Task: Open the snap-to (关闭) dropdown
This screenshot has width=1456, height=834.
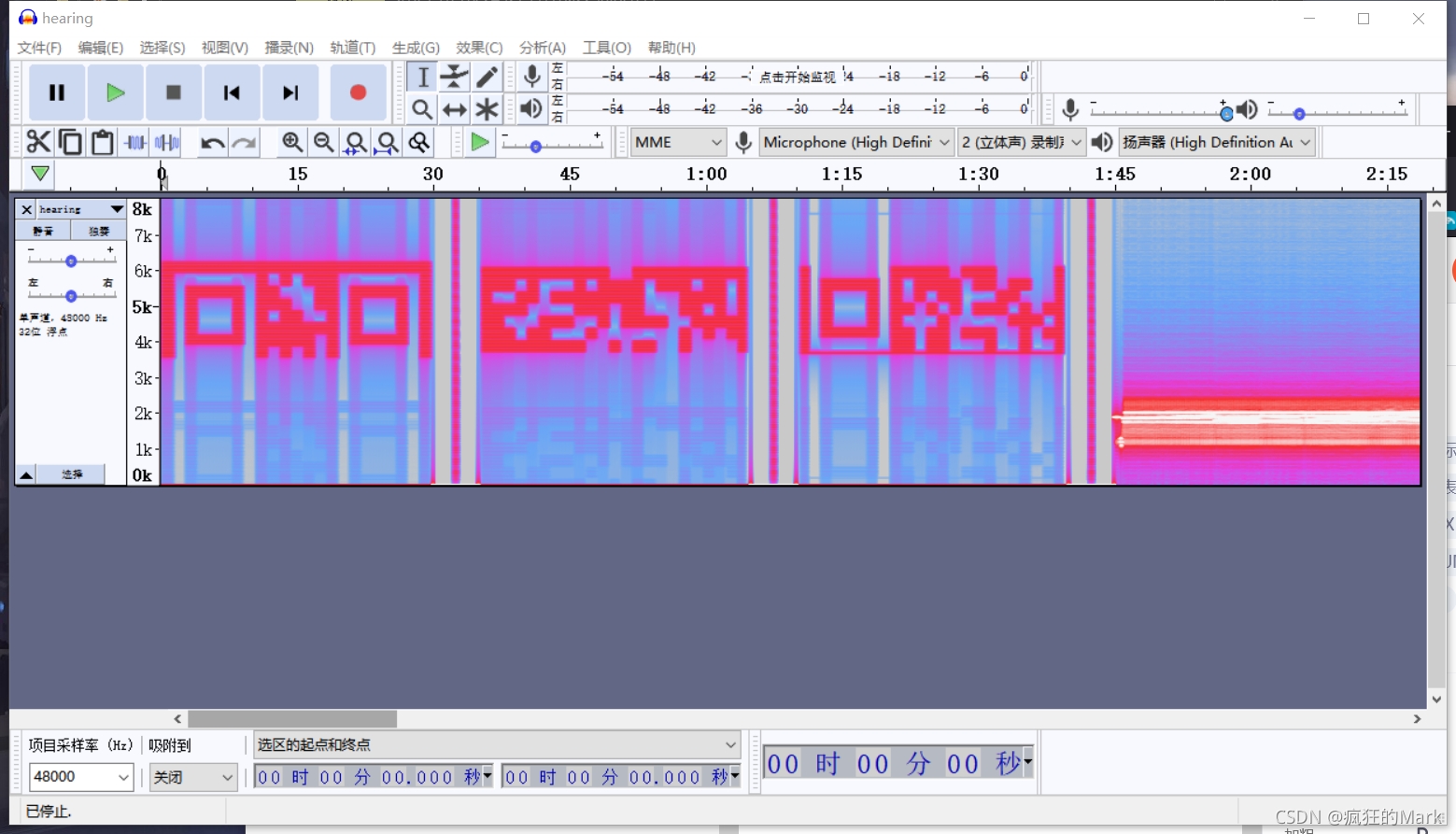Action: point(193,777)
